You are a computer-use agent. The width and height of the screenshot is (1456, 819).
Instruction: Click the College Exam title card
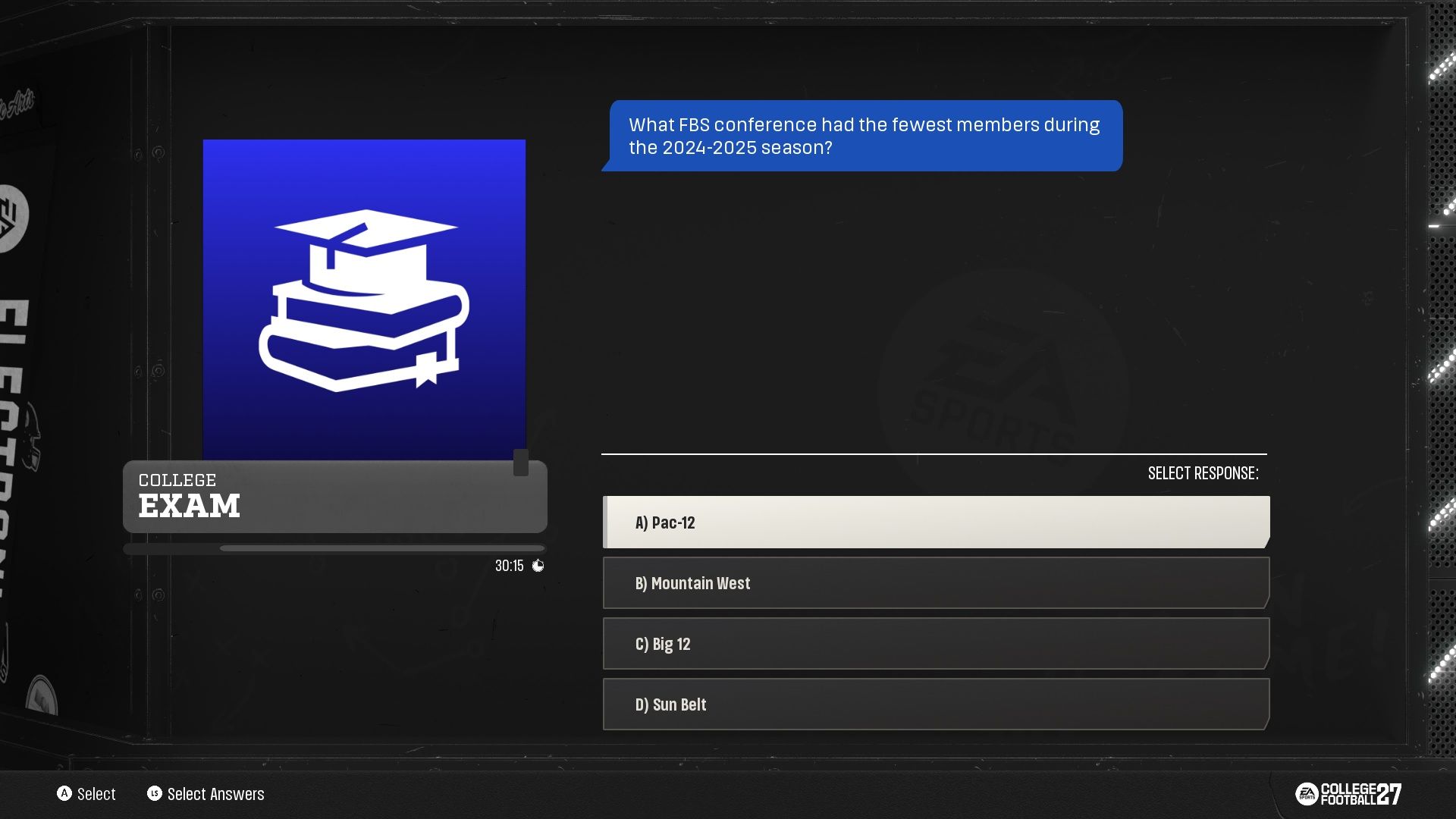click(334, 497)
